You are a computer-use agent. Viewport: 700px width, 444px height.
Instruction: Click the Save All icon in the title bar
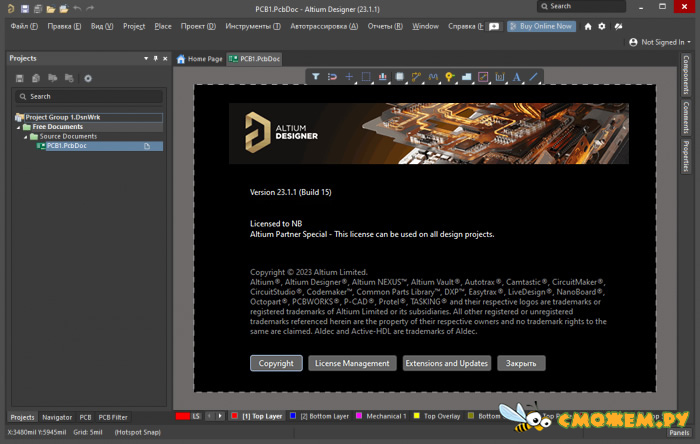tap(38, 8)
